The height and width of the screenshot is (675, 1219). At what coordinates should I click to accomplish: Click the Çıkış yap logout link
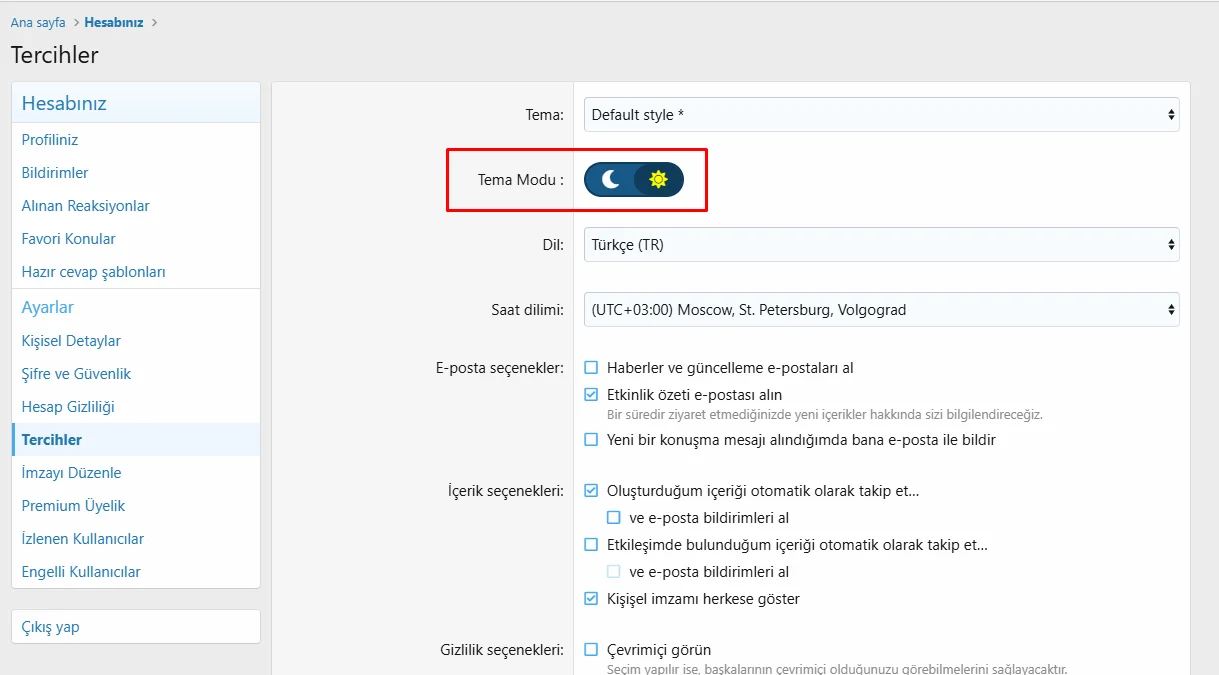tap(50, 627)
